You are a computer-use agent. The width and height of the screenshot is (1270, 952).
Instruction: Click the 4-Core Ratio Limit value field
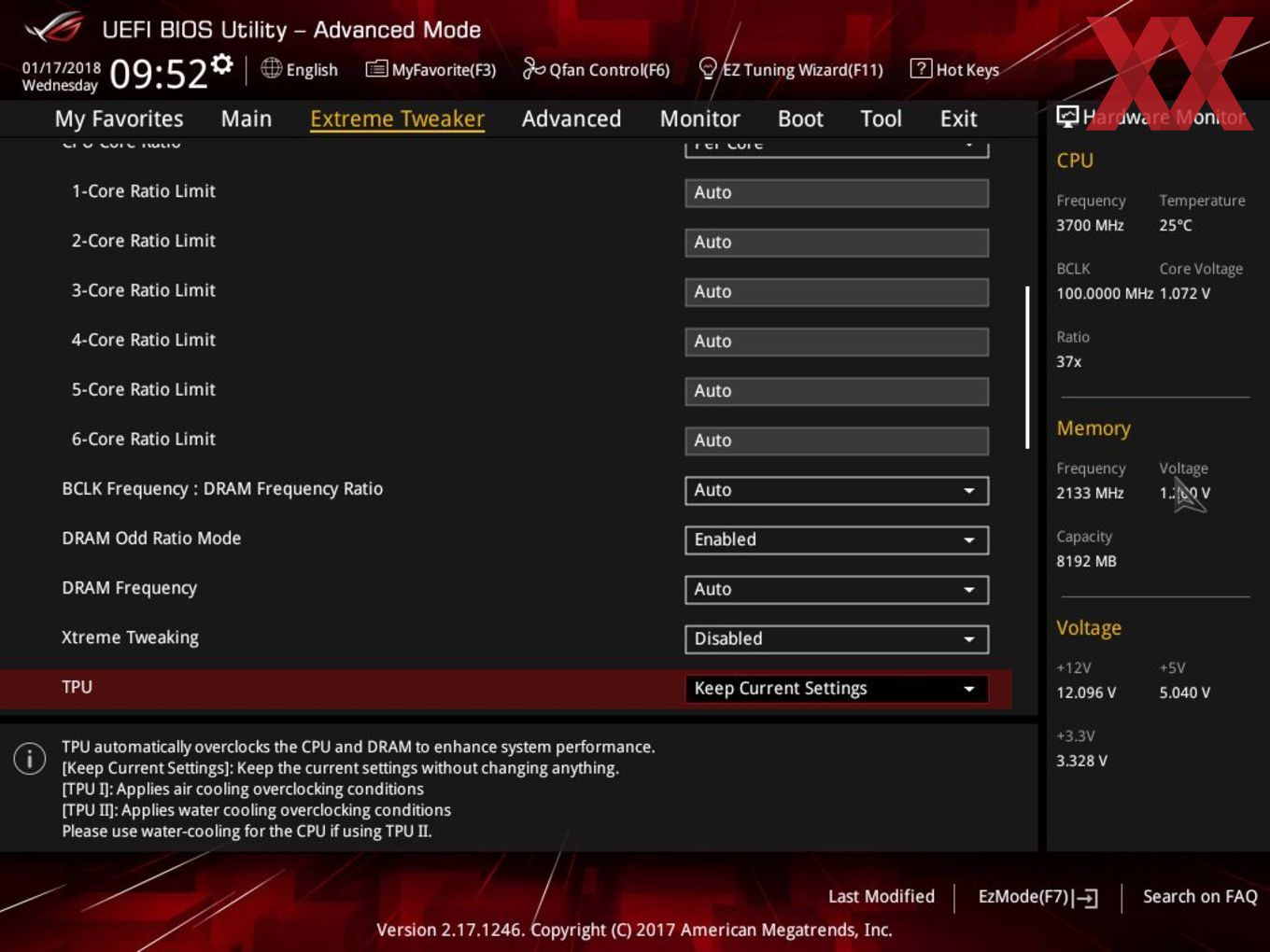(837, 341)
